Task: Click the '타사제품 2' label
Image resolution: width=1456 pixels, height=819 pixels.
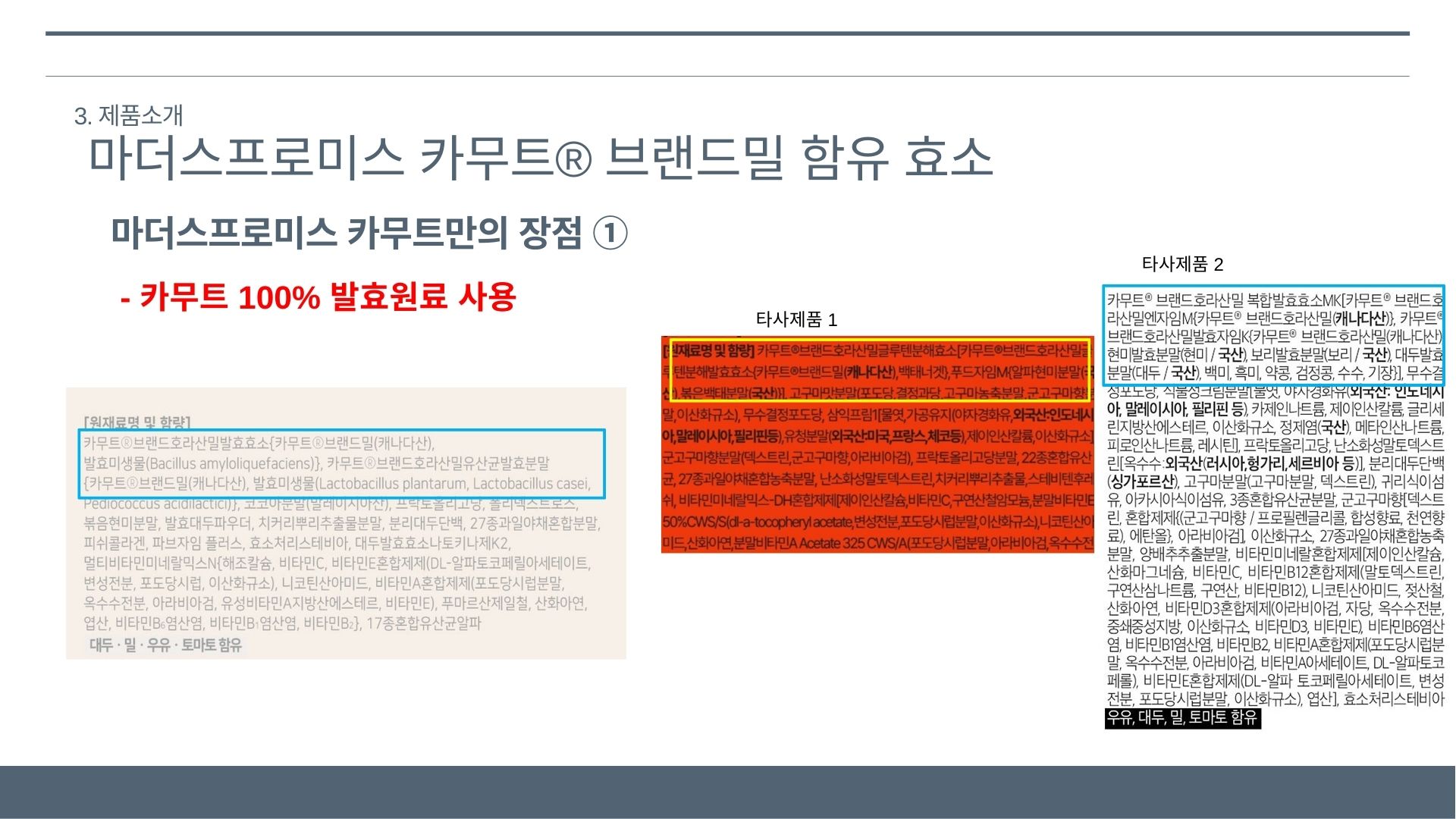Action: (1182, 264)
